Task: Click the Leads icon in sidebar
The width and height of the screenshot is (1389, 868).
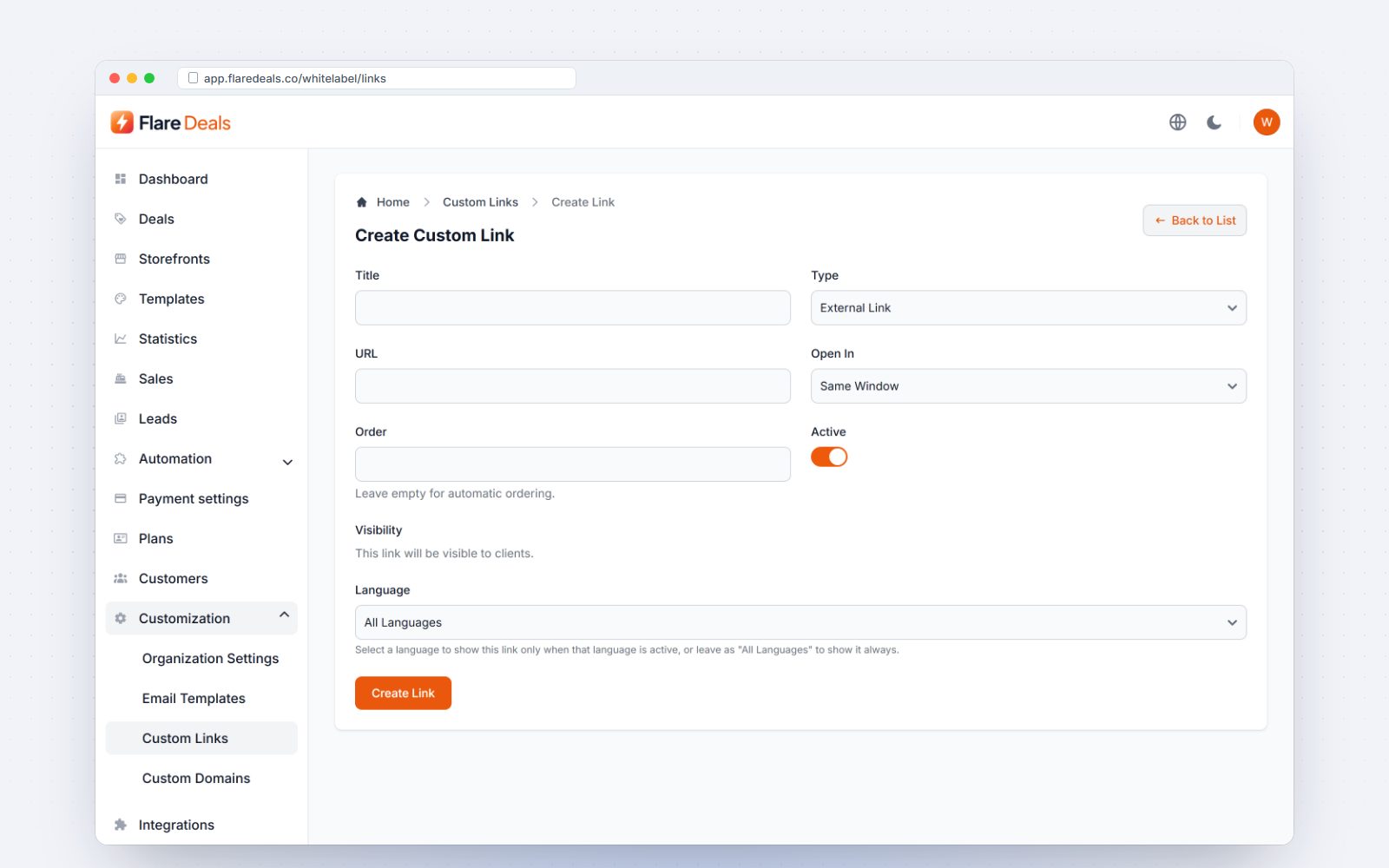Action: click(x=121, y=418)
